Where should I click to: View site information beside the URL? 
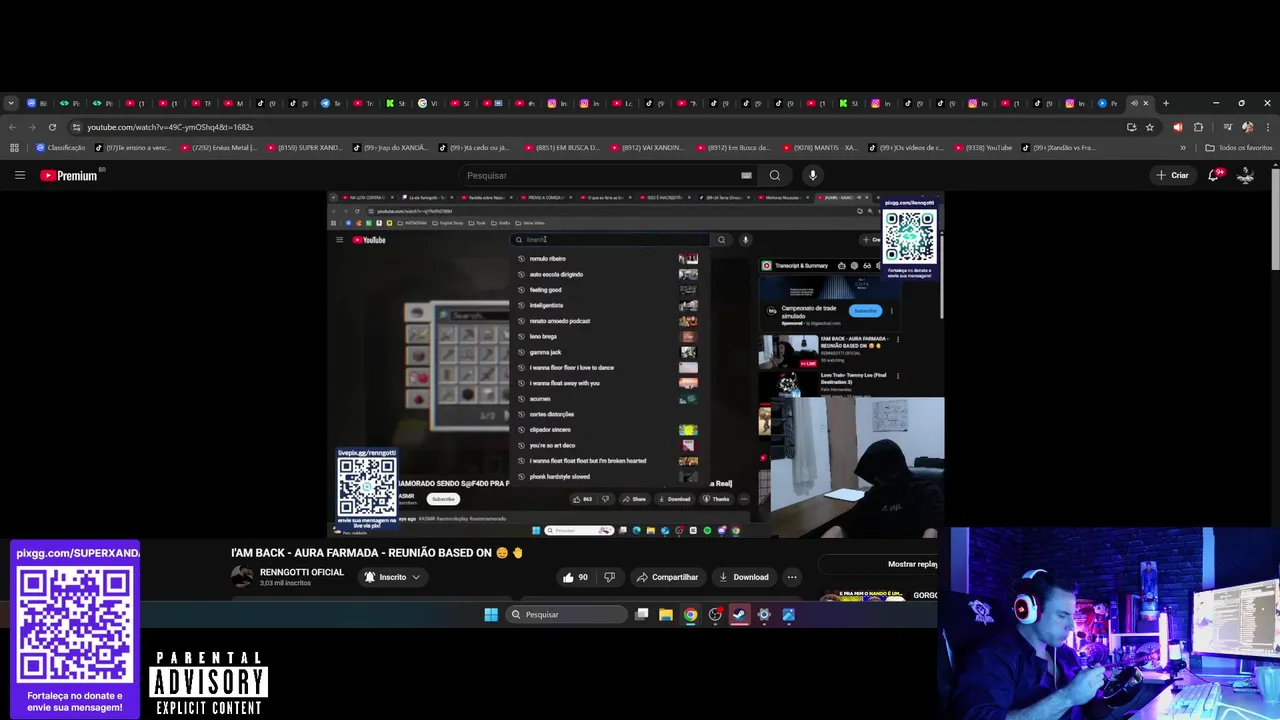[76, 127]
